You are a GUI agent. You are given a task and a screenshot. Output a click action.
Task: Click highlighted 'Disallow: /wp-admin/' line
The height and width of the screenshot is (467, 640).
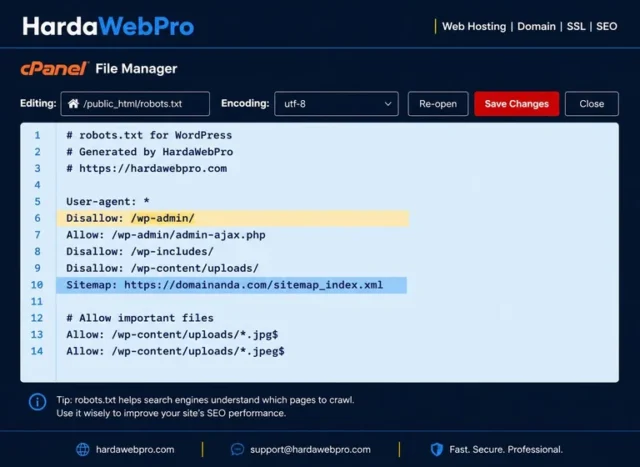[x=233, y=218]
